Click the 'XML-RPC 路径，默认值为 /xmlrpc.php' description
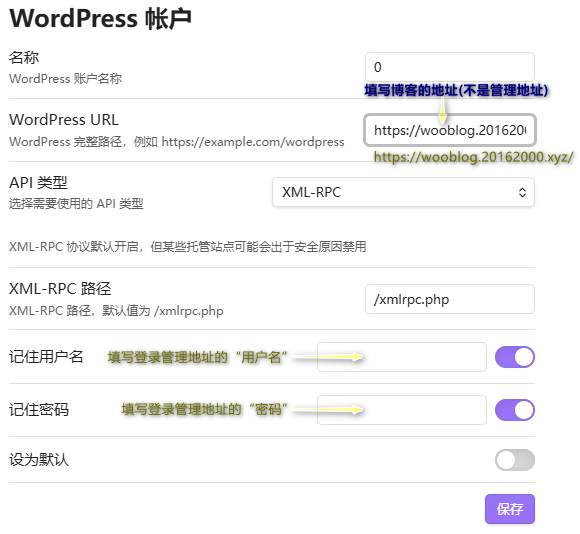Image resolution: width=580 pixels, height=534 pixels. (116, 311)
